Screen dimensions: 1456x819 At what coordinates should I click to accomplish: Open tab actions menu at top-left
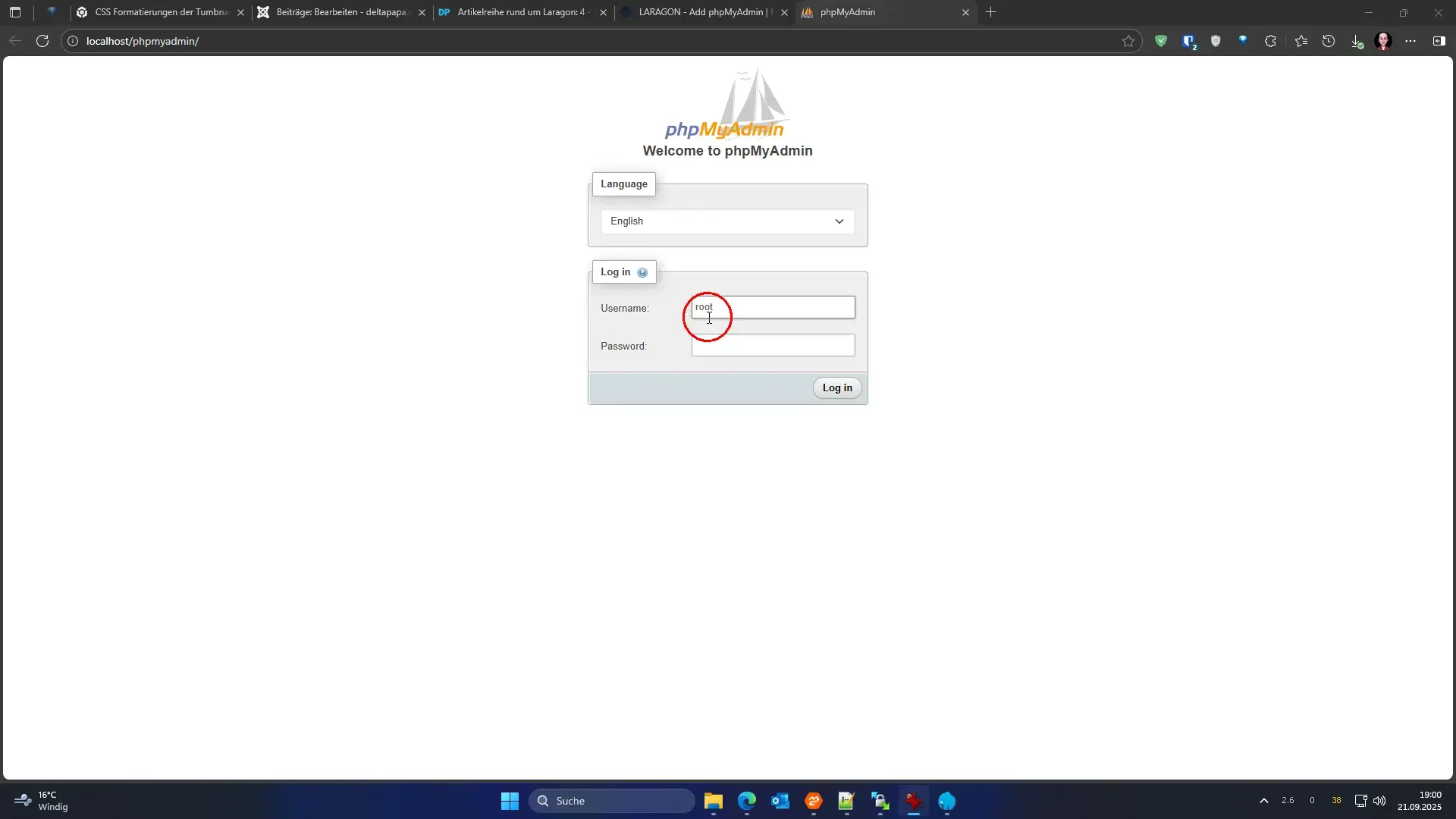click(x=15, y=12)
